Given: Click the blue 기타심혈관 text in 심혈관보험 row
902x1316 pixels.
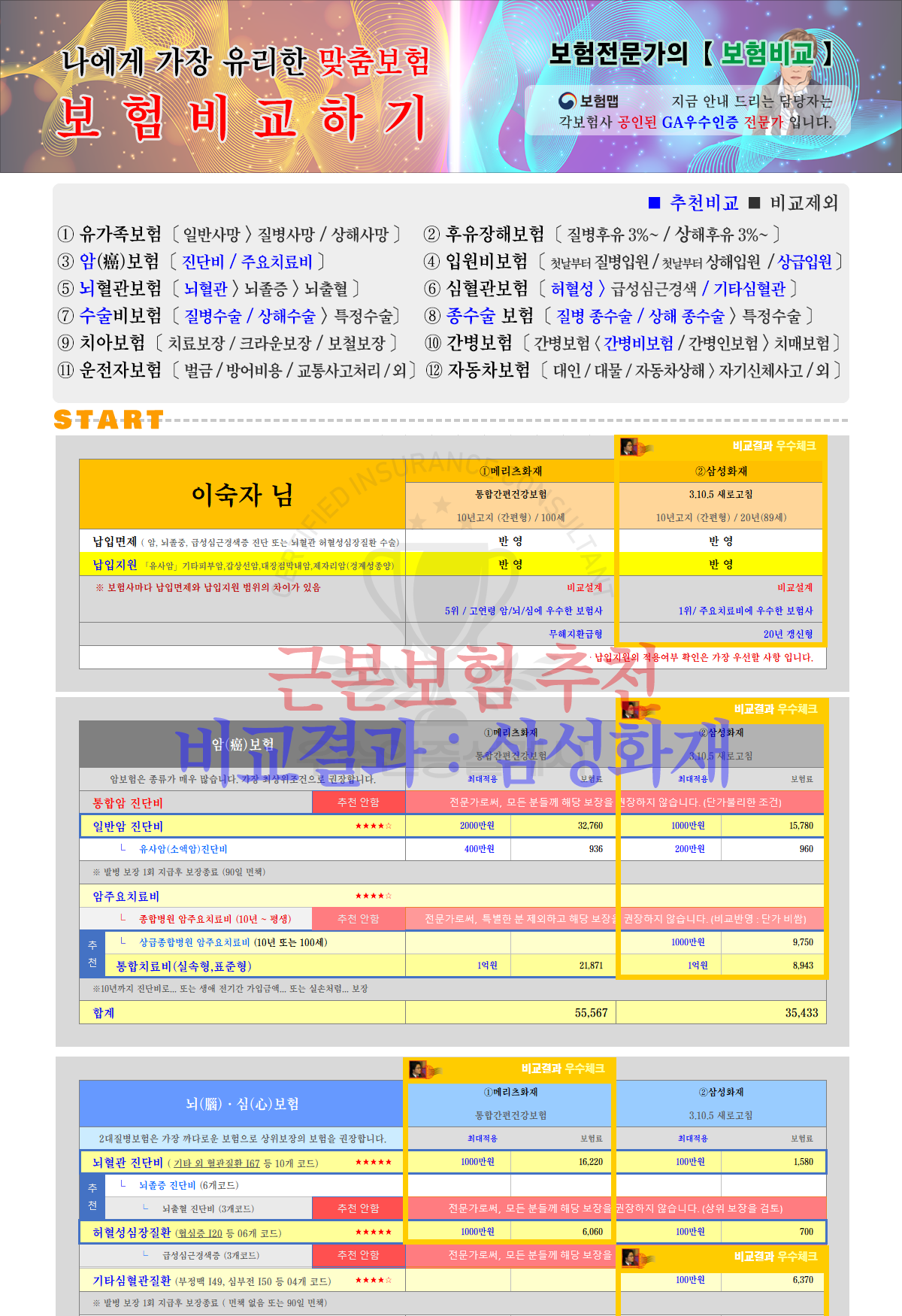Looking at the screenshot, I should pos(749,289).
